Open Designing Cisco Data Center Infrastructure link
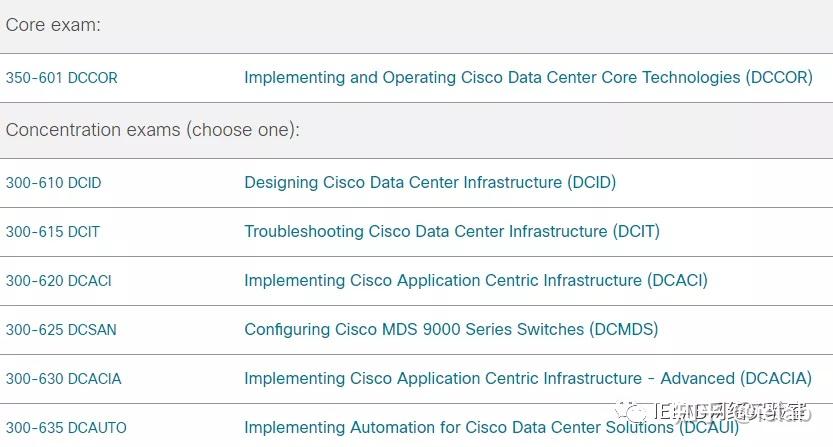 (x=430, y=182)
